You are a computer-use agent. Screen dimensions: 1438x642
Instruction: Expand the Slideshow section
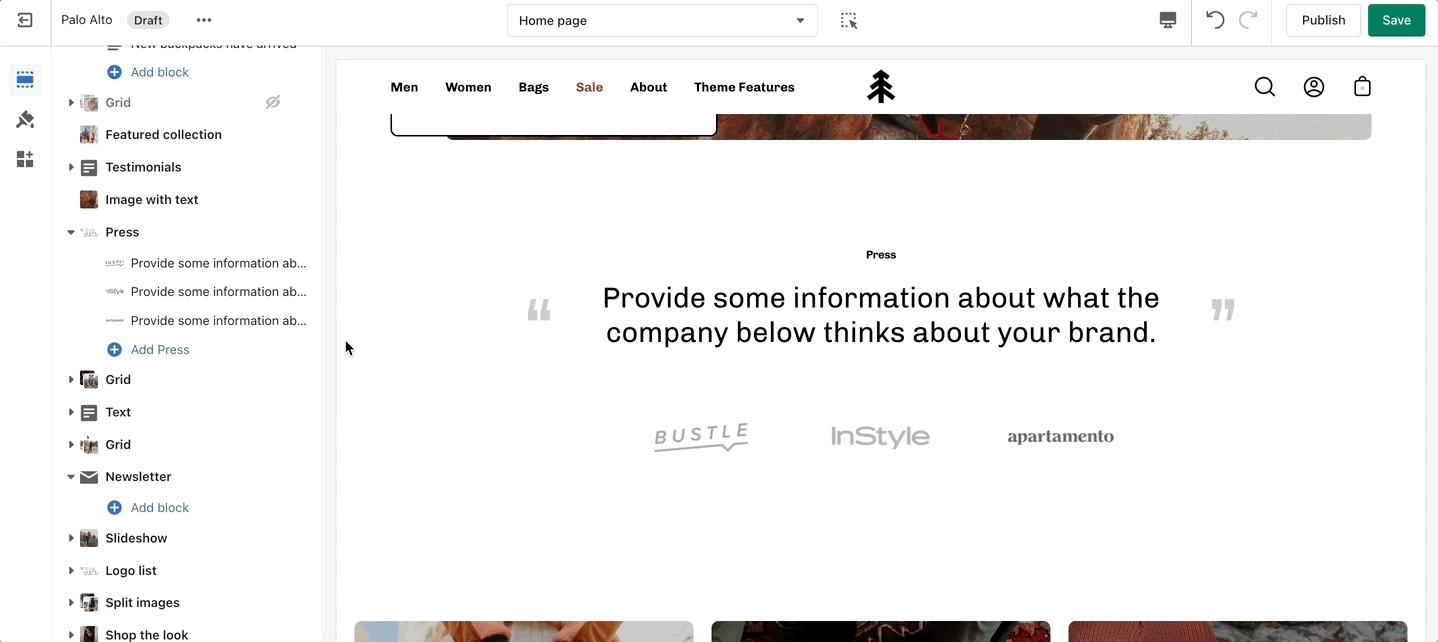pyautogui.click(x=71, y=538)
